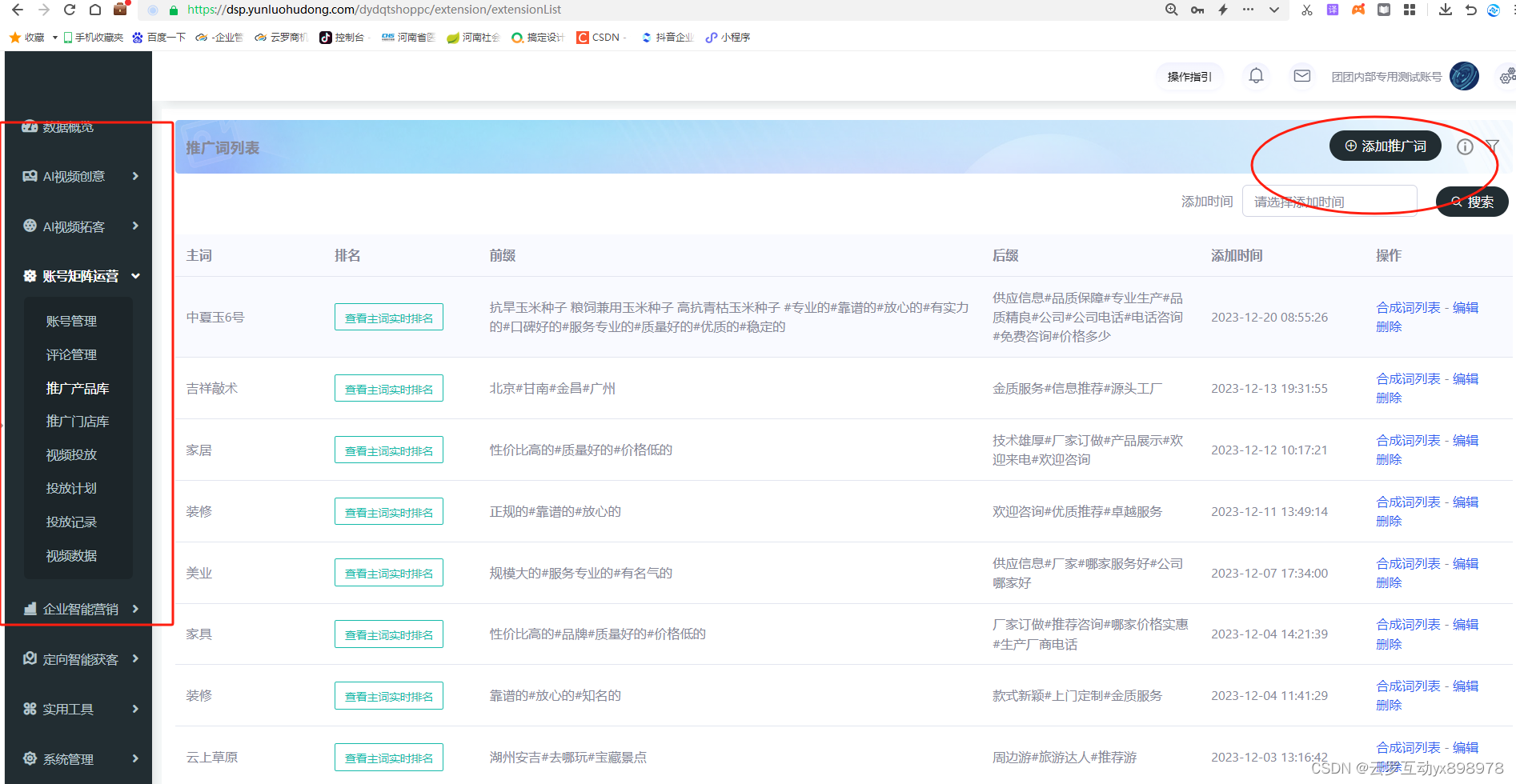Expand the 收藏 bookmarks dropdown arrow
Image resolution: width=1516 pixels, height=784 pixels.
pos(54,38)
